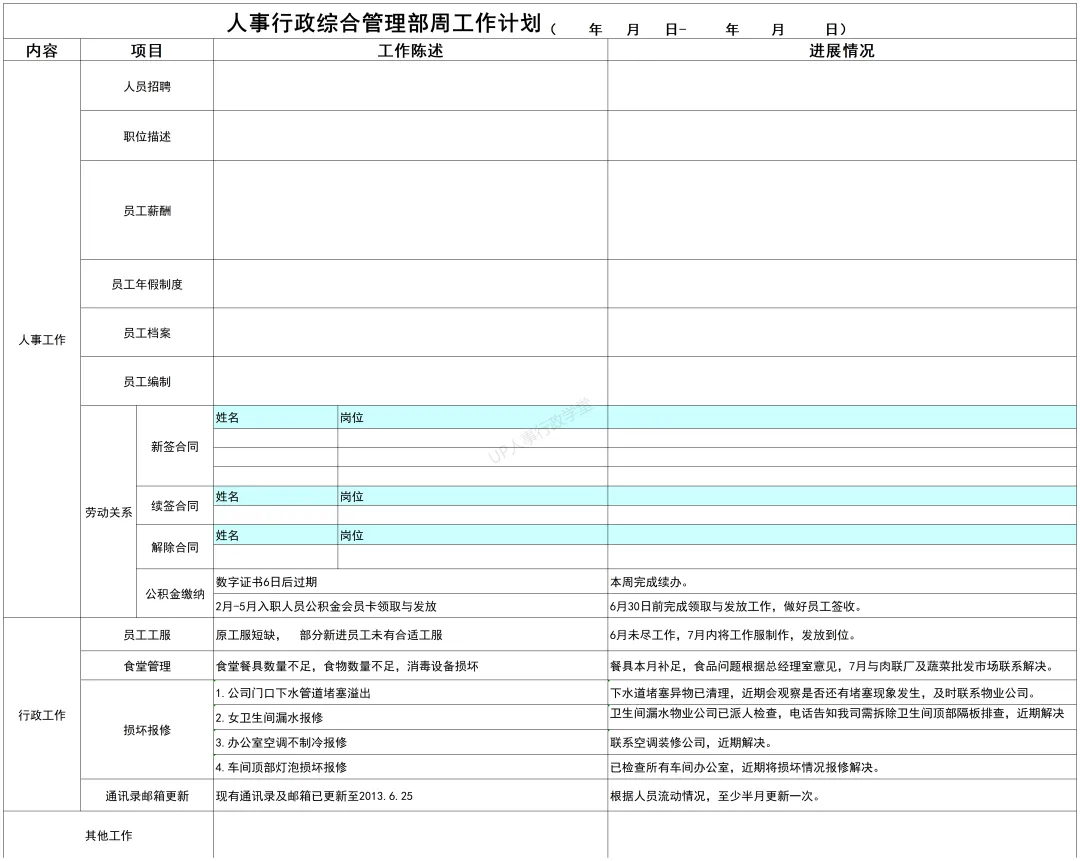
Task: Select cell 下水道堵塞异物已清理
Action: point(842,692)
